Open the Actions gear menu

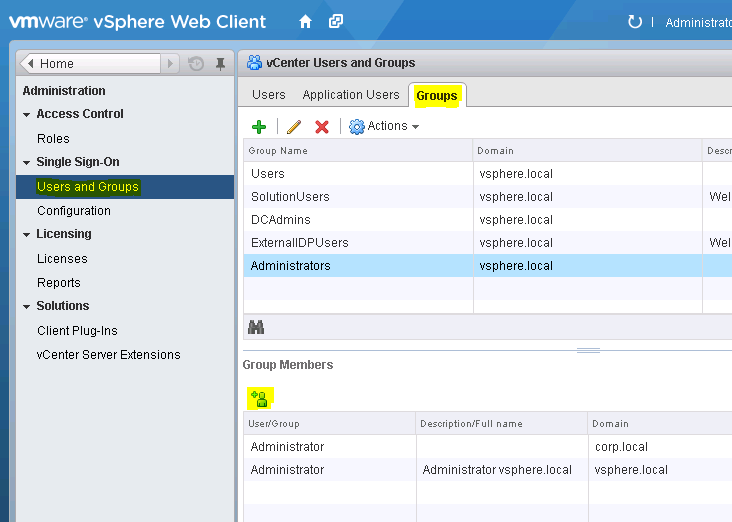click(x=384, y=126)
